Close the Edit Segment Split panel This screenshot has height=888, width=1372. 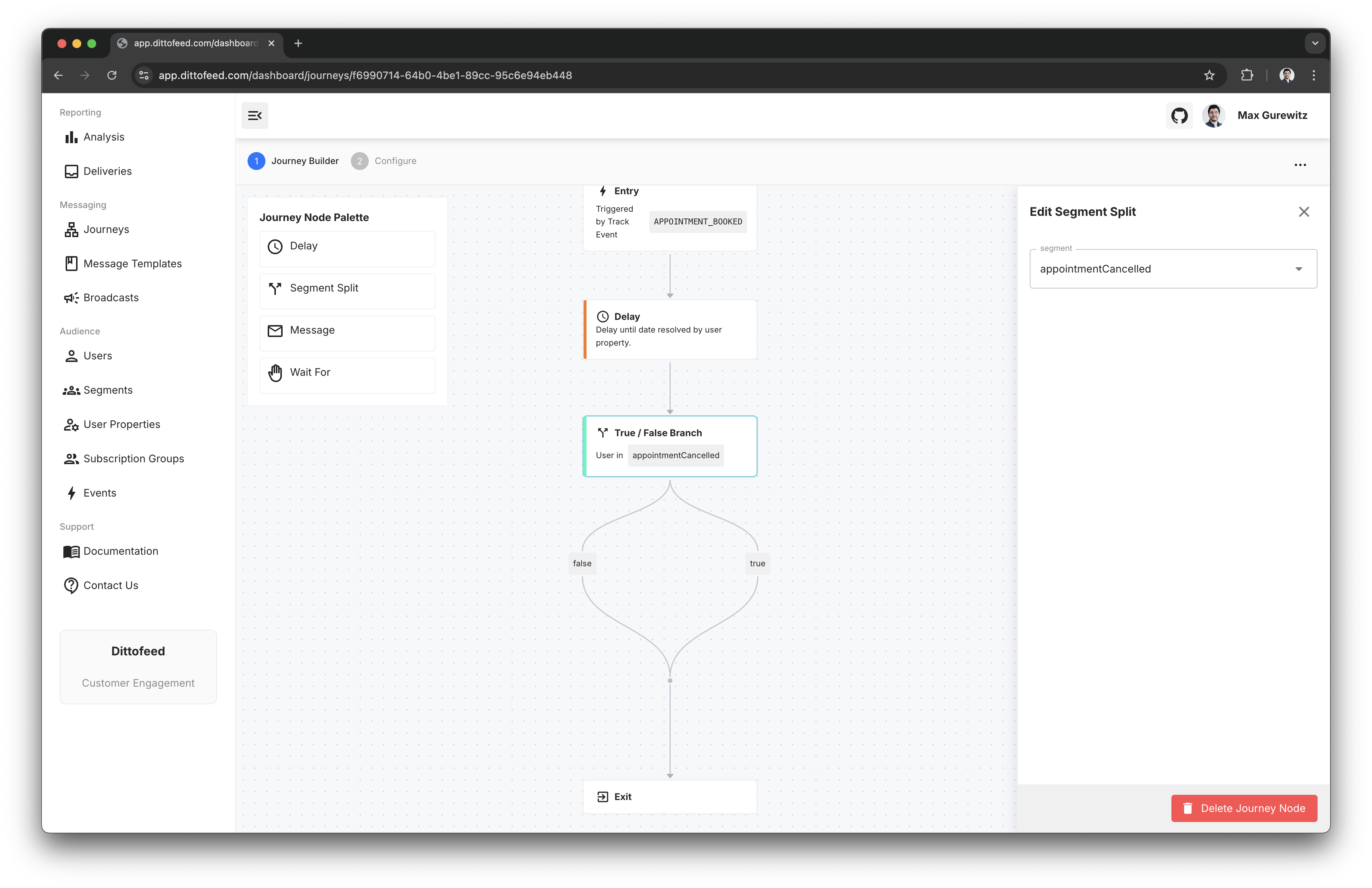pyautogui.click(x=1303, y=212)
